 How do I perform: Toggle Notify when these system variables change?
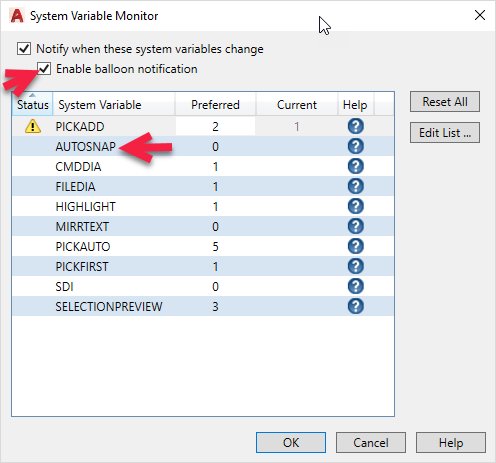(x=24, y=49)
